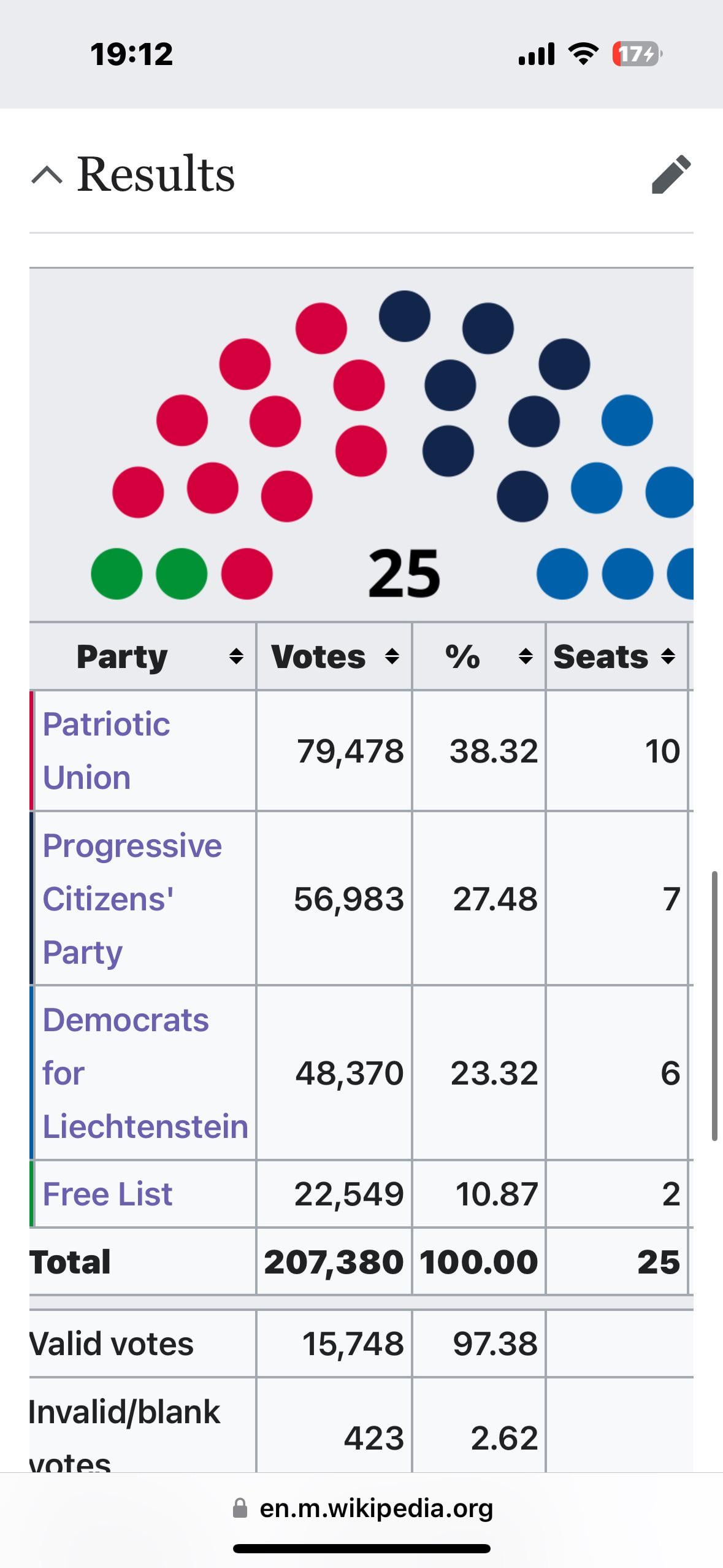Sort table by Party column arrows
The width and height of the screenshot is (723, 1568).
(236, 657)
